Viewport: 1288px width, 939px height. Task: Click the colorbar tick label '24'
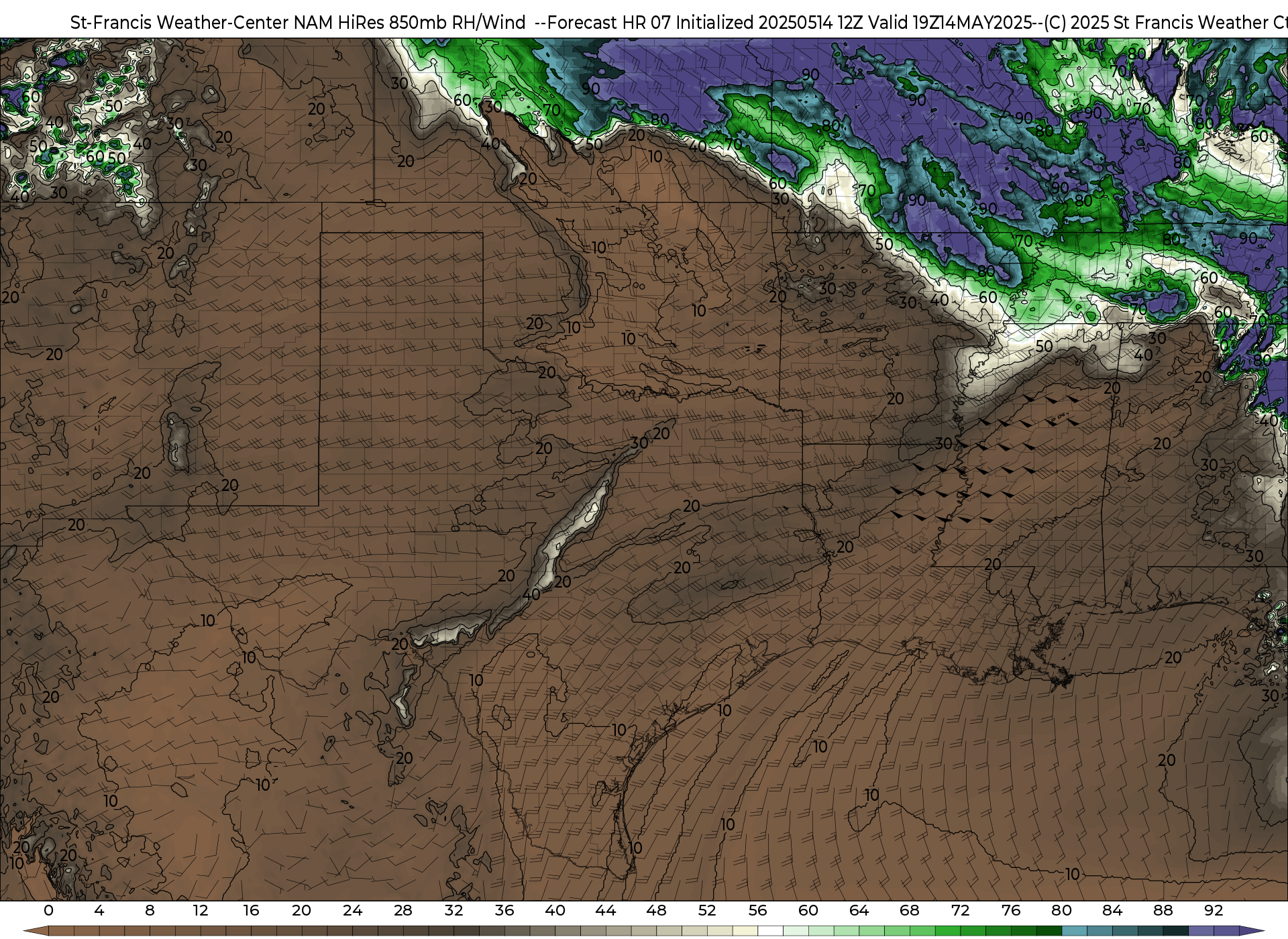352,910
